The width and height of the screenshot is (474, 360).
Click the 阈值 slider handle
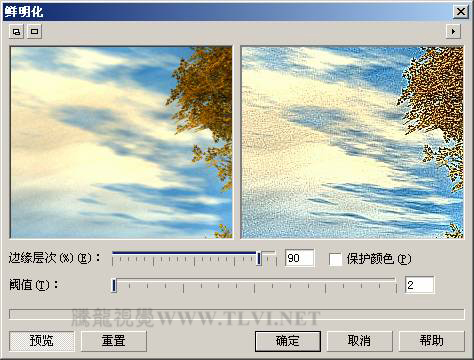[x=114, y=286]
